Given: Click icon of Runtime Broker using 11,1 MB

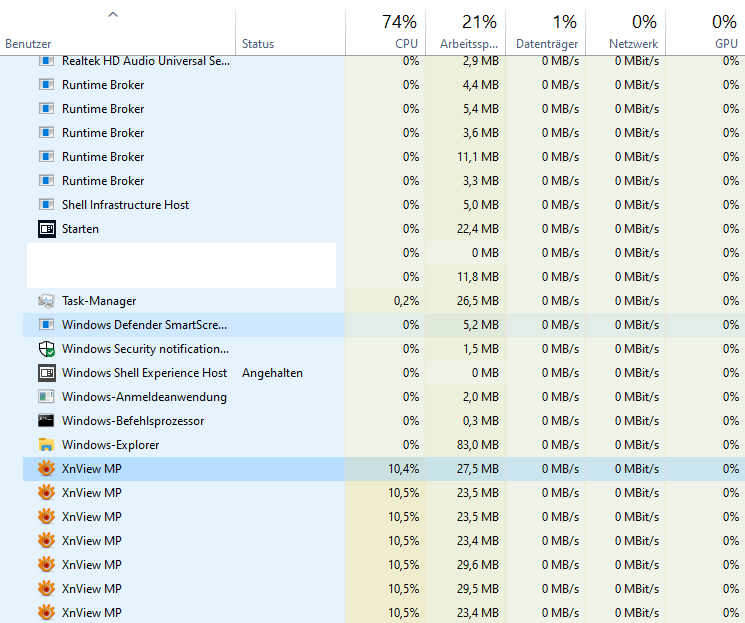Looking at the screenshot, I should (46, 157).
